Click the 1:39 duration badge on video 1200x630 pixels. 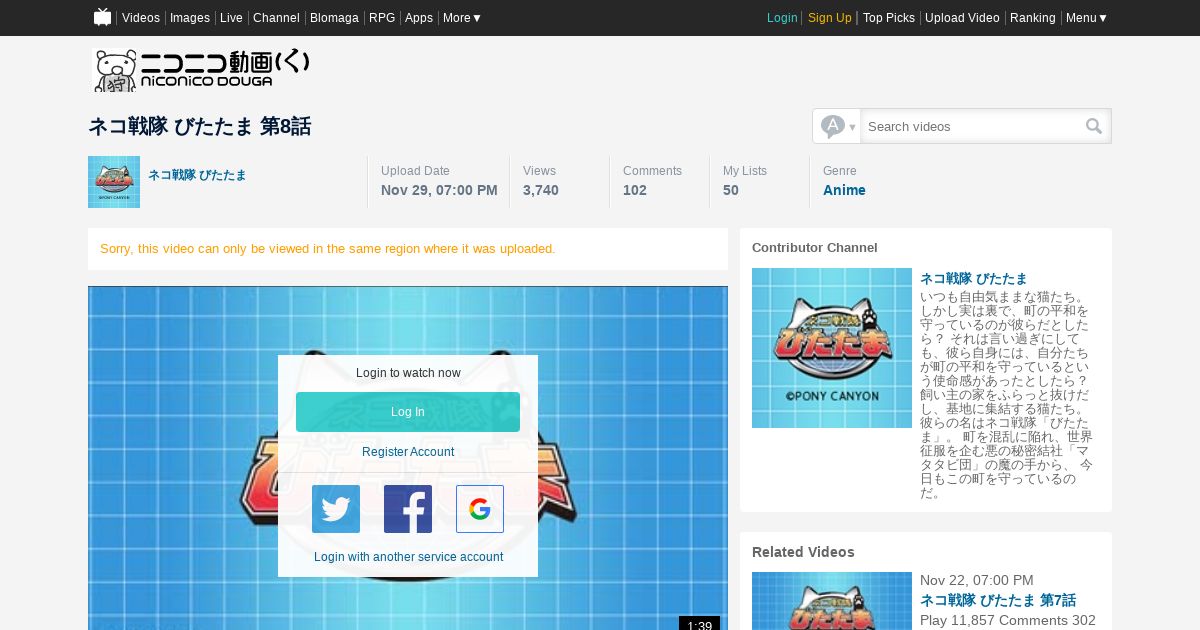[699, 624]
